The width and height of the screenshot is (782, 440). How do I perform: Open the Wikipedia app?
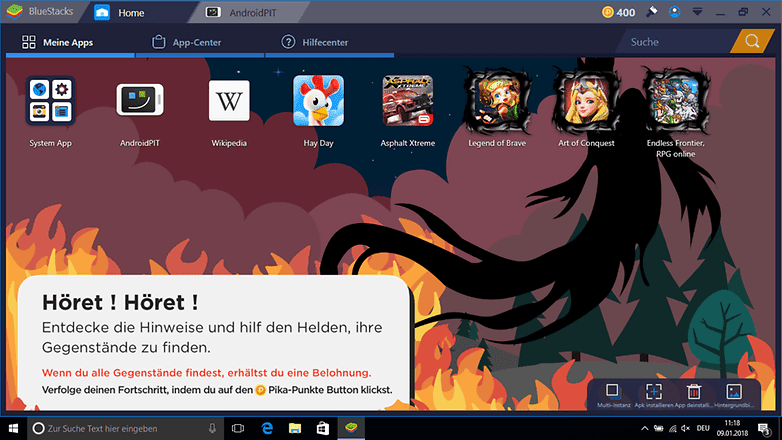[x=229, y=101]
